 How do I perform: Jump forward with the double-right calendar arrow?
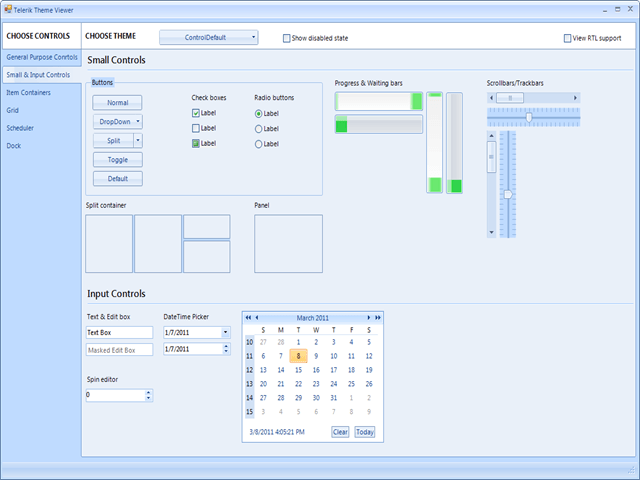tap(378, 318)
